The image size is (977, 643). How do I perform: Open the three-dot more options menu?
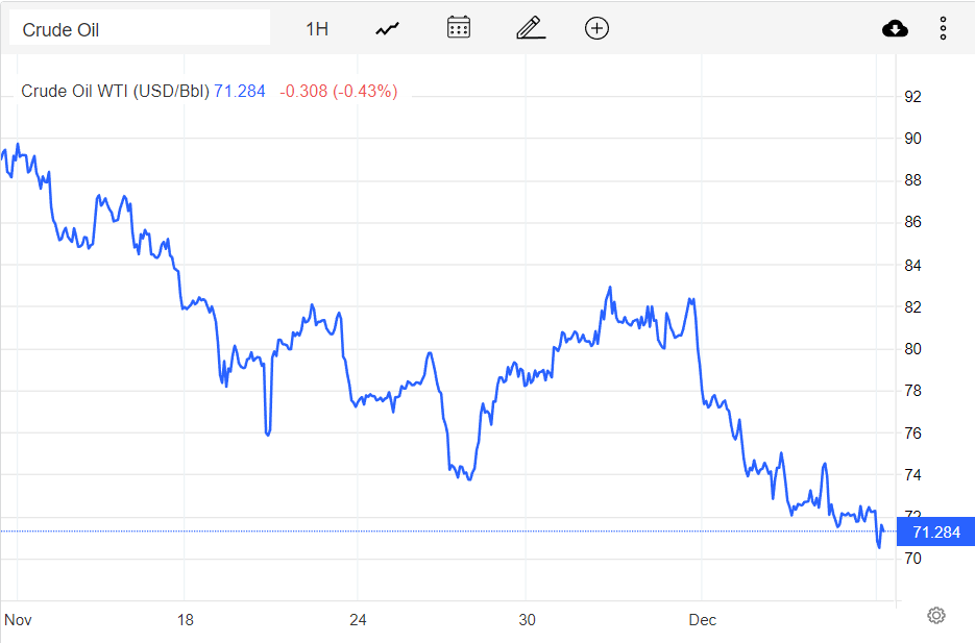tap(943, 29)
